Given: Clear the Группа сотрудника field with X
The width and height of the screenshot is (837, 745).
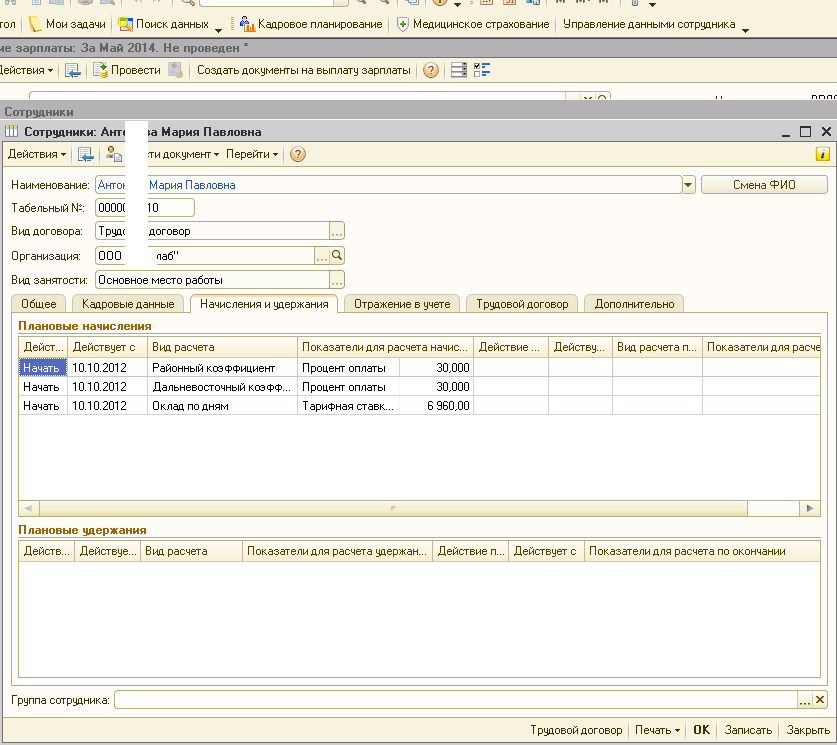Looking at the screenshot, I should [x=821, y=700].
